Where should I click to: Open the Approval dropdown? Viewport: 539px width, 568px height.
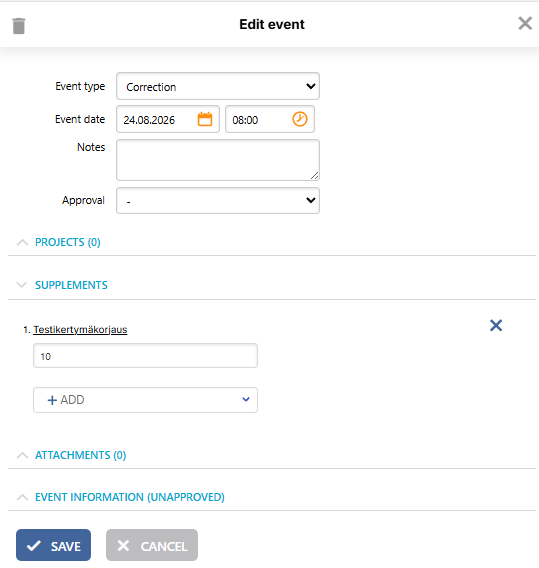[x=218, y=200]
